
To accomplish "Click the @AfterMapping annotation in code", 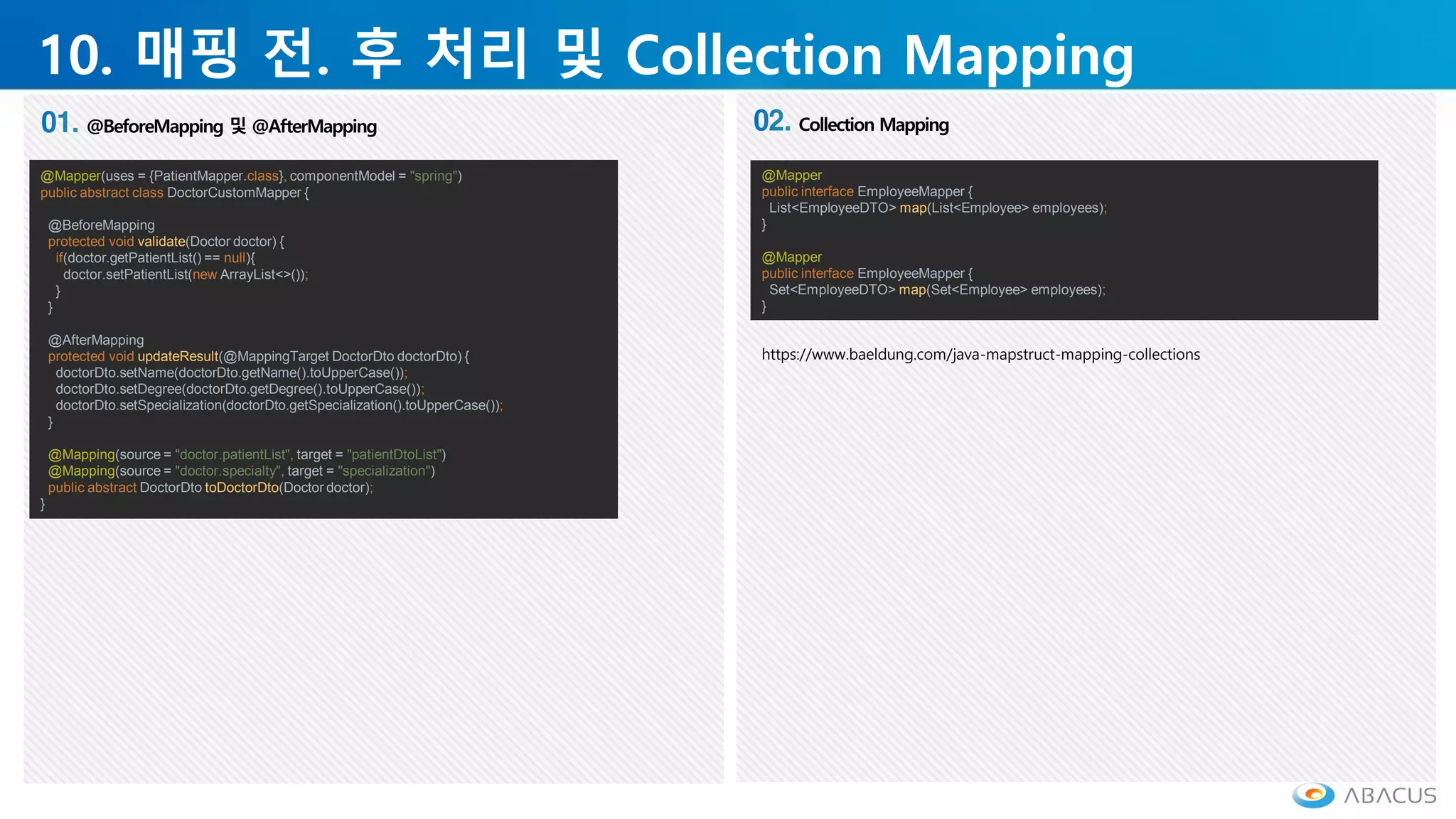I will (96, 341).
